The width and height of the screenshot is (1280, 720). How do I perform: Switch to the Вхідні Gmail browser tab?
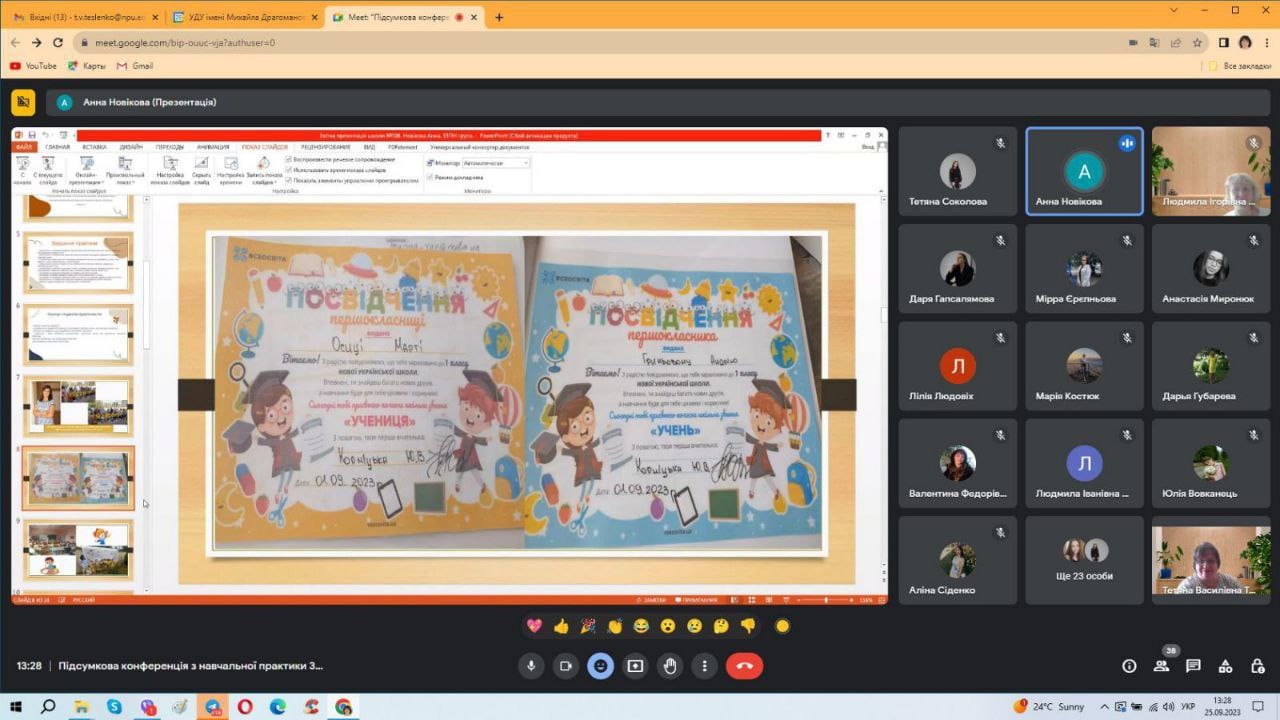pos(84,17)
